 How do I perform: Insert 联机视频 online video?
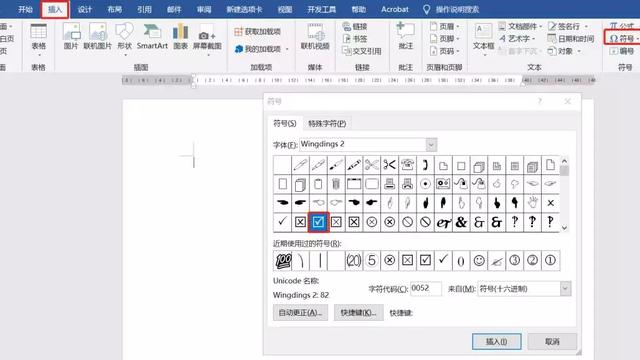(x=315, y=37)
